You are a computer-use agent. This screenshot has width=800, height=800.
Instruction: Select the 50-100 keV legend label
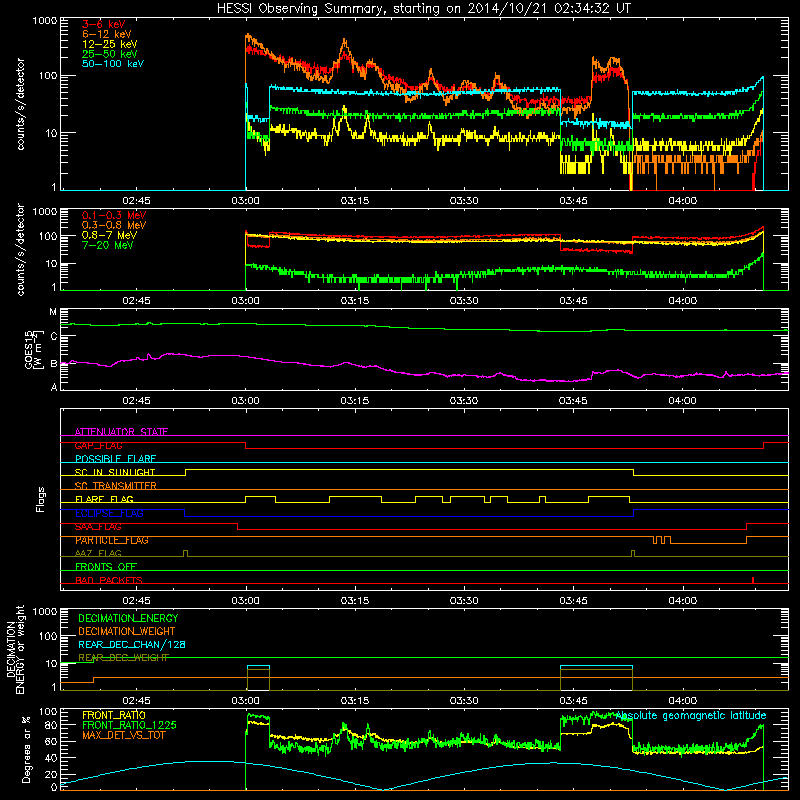pyautogui.click(x=113, y=64)
